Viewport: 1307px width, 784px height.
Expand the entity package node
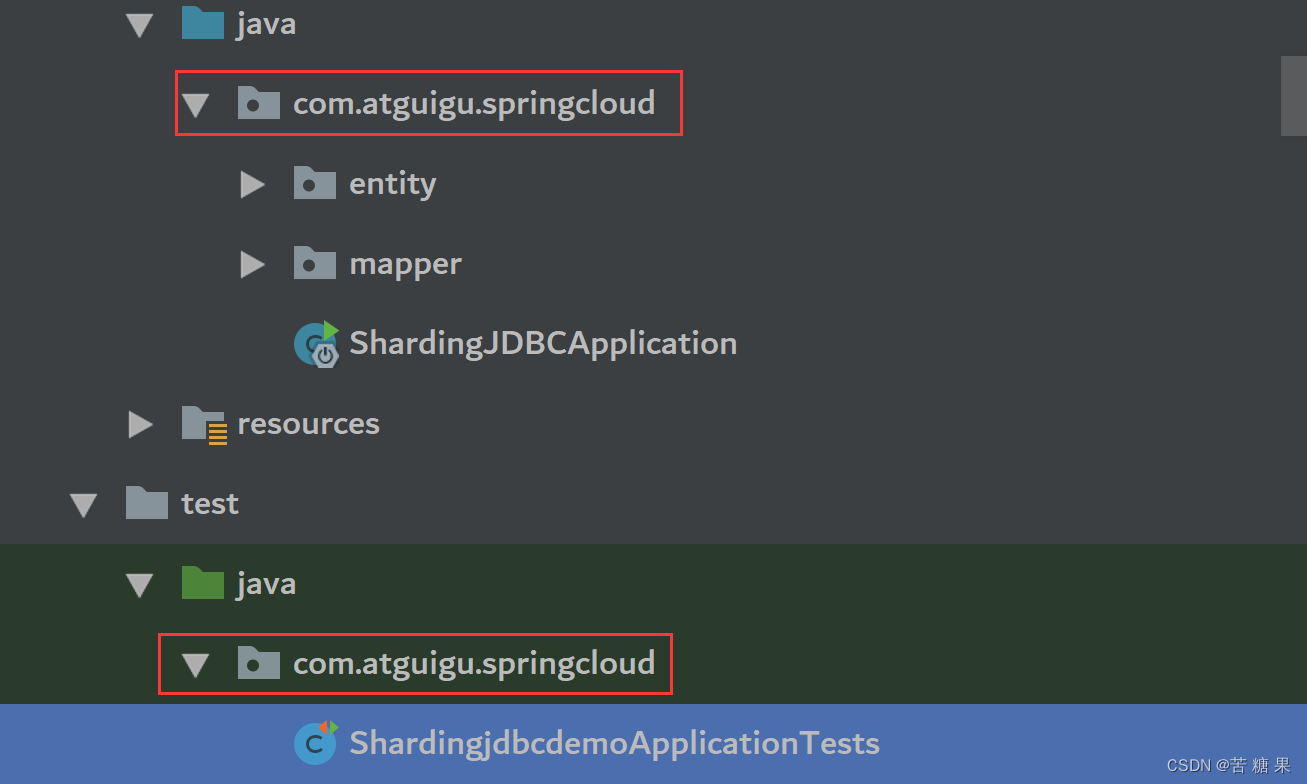(x=252, y=184)
